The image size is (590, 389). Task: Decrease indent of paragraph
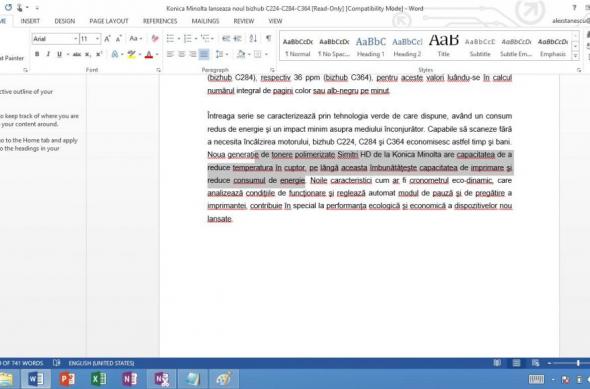(x=226, y=38)
